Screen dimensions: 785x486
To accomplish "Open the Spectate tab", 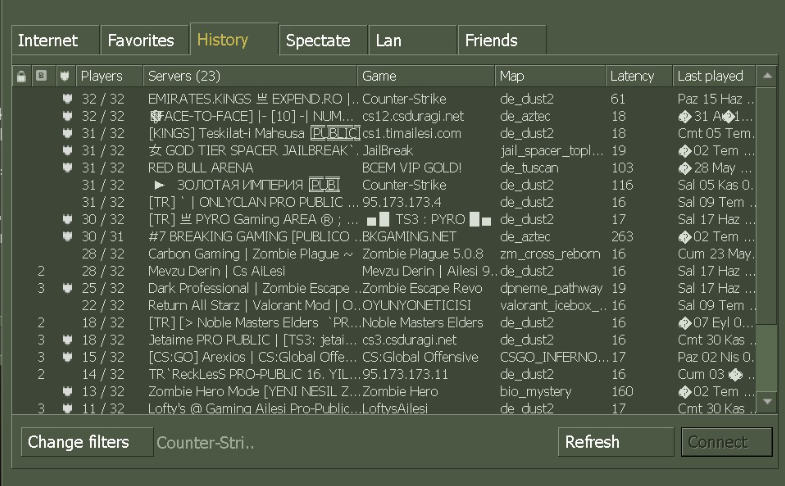I will click(x=323, y=40).
